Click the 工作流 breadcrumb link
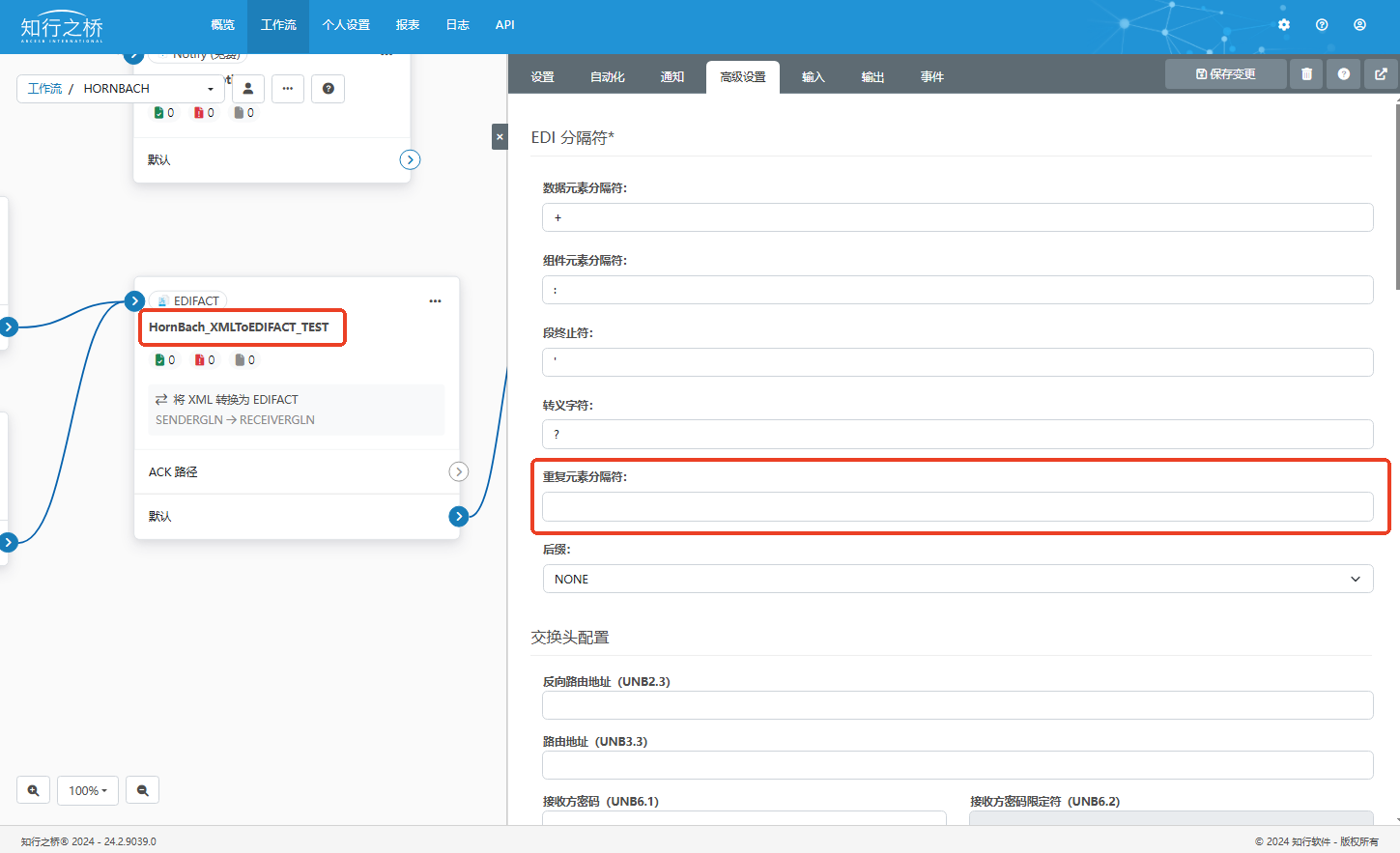Screen dimensions: 1400x853 [x=44, y=89]
